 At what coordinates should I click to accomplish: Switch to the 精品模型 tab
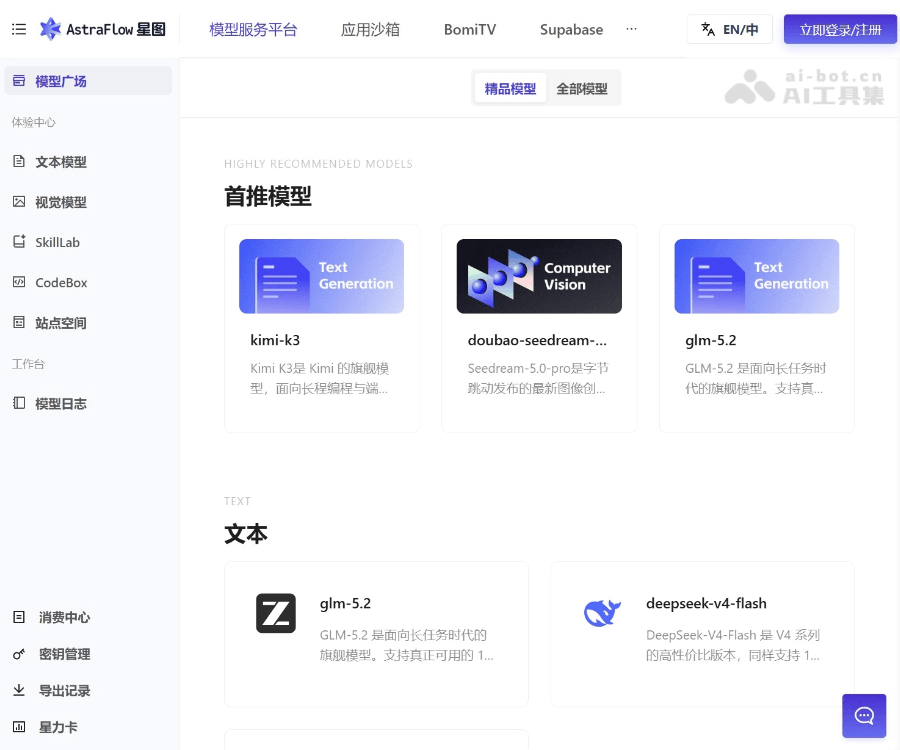tap(510, 88)
